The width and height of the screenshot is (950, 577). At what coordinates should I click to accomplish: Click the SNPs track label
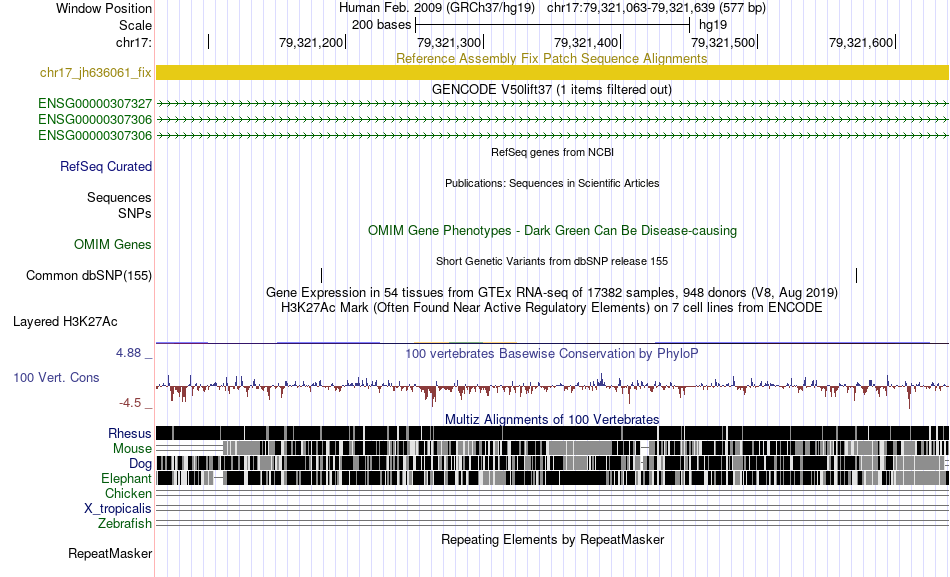pos(135,213)
